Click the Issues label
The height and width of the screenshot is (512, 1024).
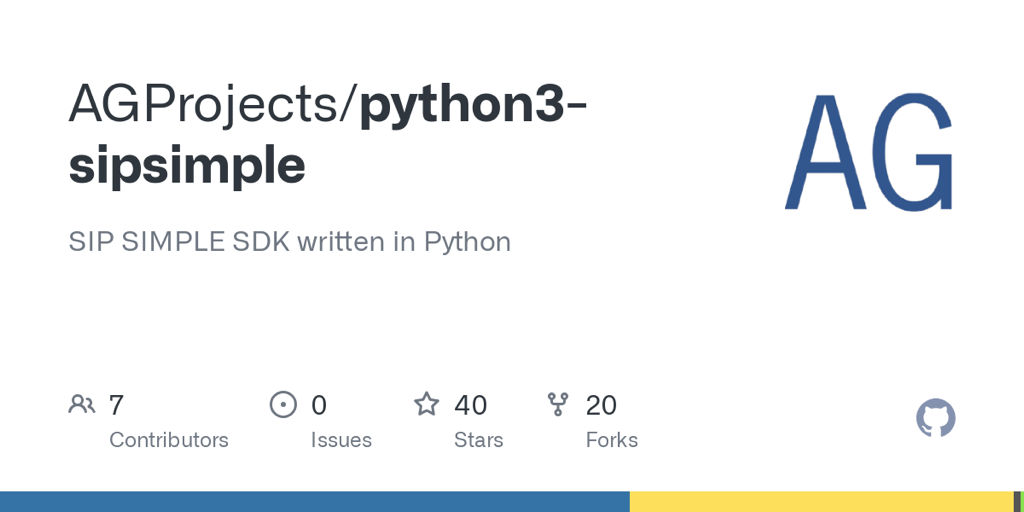[341, 440]
